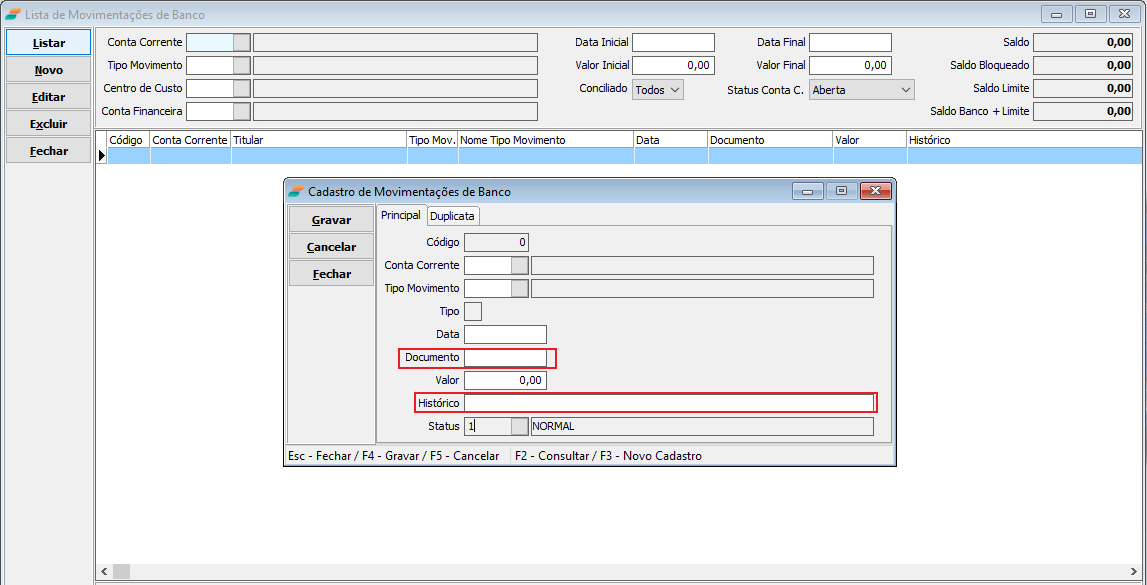Click the Novo button in sidebar

(x=49, y=70)
